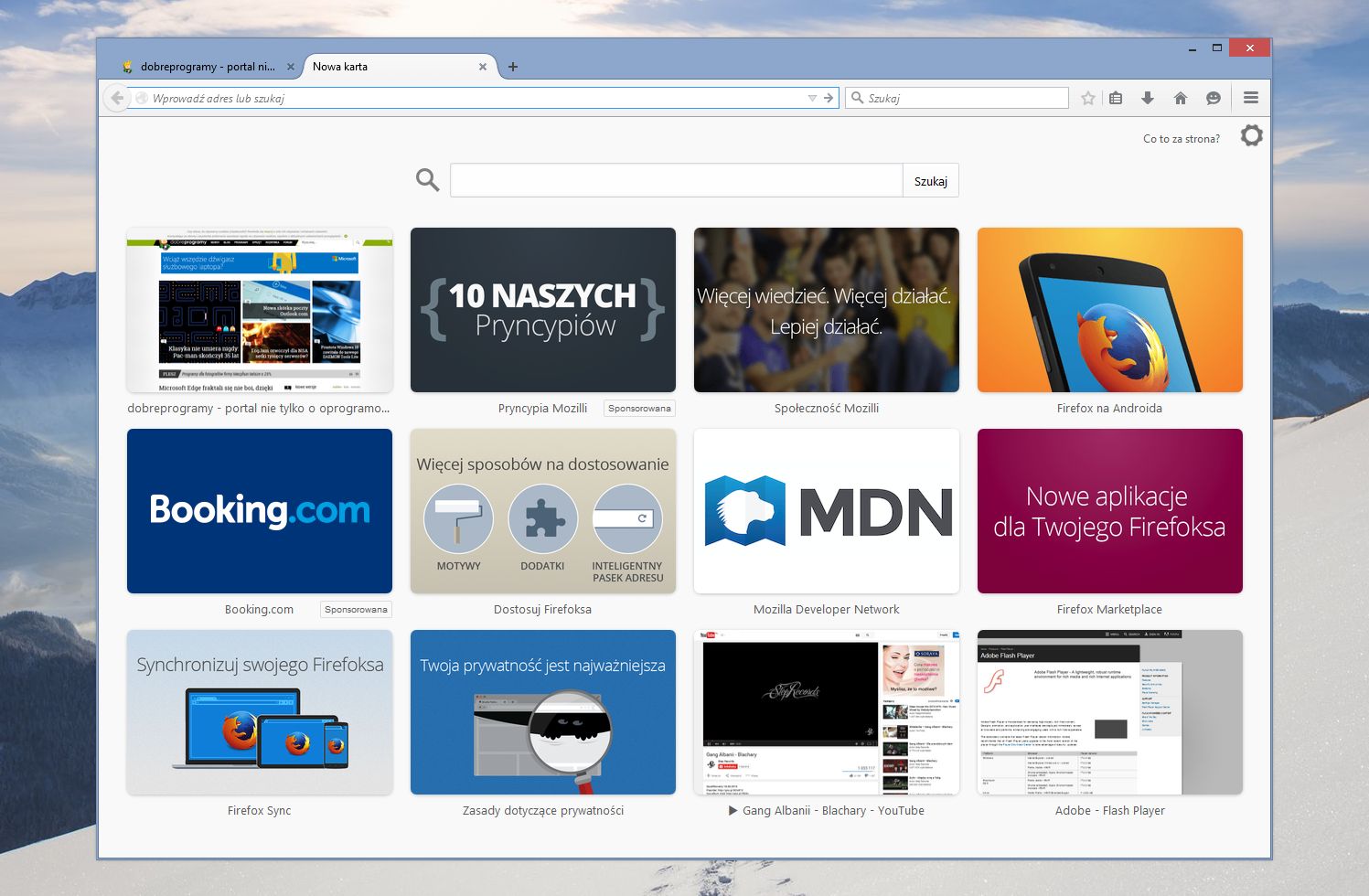1369x896 pixels.
Task: Click the 'Co to za strona?' link
Action: click(x=1182, y=139)
